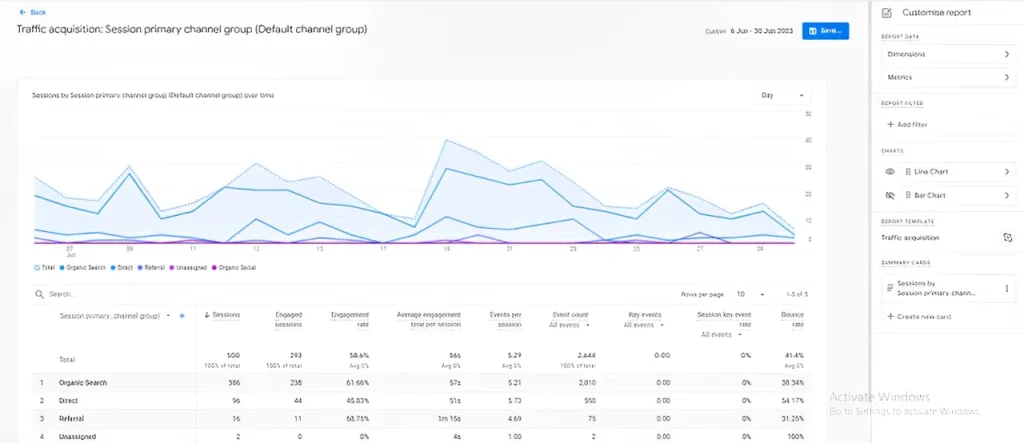
Task: Sort table by Sessions column header
Action: point(215,316)
